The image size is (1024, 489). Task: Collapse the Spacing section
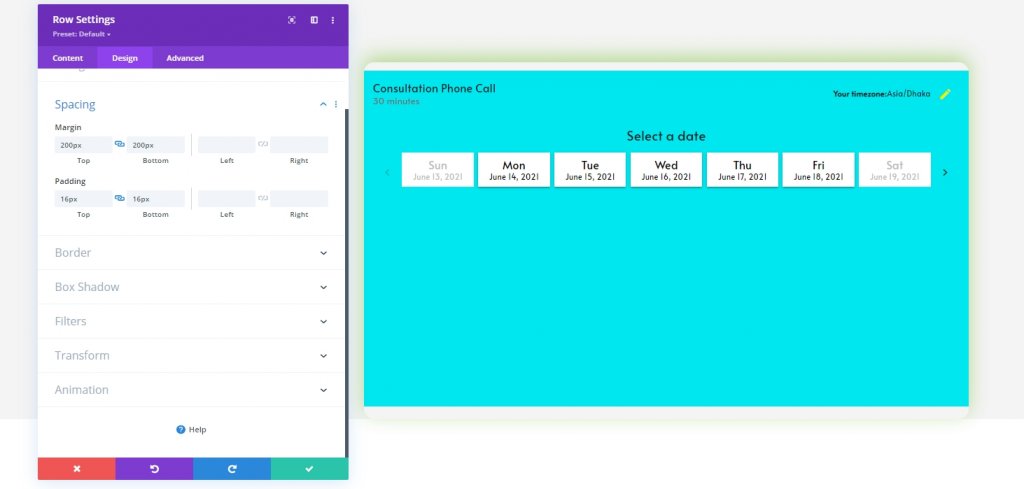click(x=323, y=104)
